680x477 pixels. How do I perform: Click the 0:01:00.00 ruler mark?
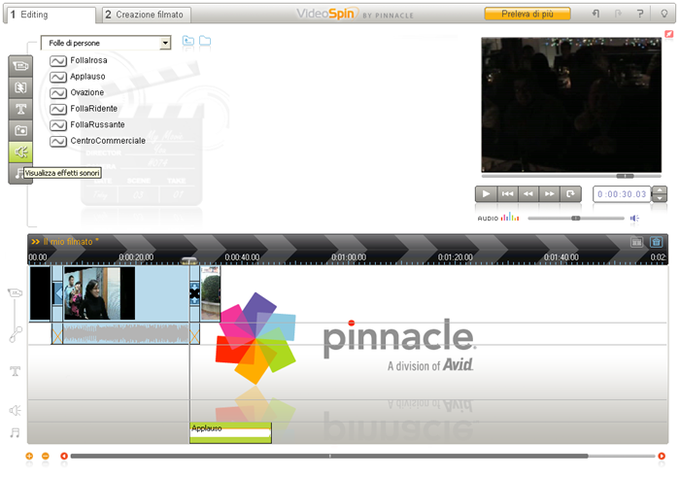[349, 257]
